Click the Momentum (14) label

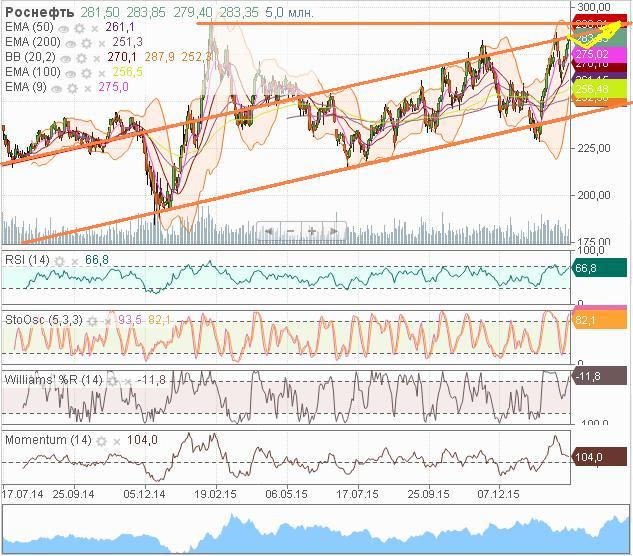click(48, 439)
